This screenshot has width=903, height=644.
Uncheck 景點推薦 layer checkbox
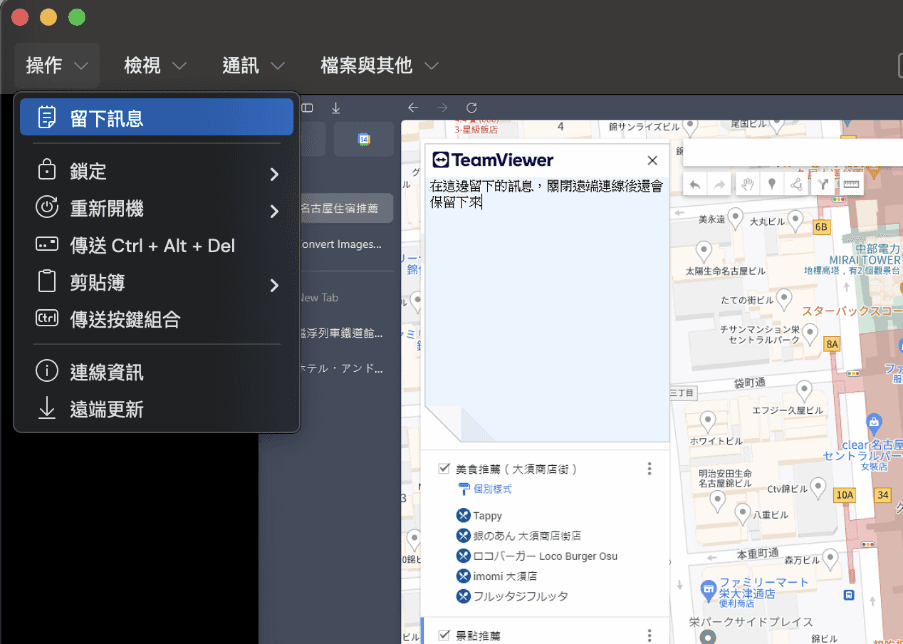[x=443, y=635]
